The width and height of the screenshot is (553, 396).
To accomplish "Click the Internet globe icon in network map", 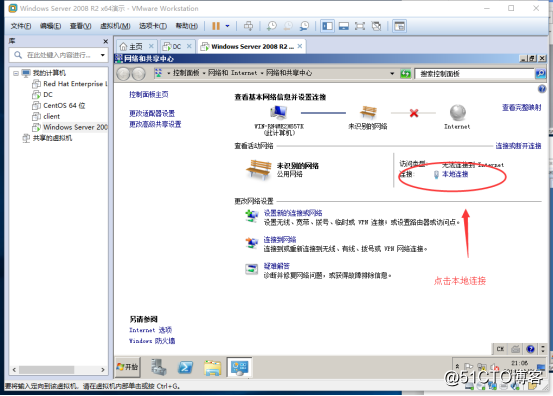I will [x=457, y=112].
